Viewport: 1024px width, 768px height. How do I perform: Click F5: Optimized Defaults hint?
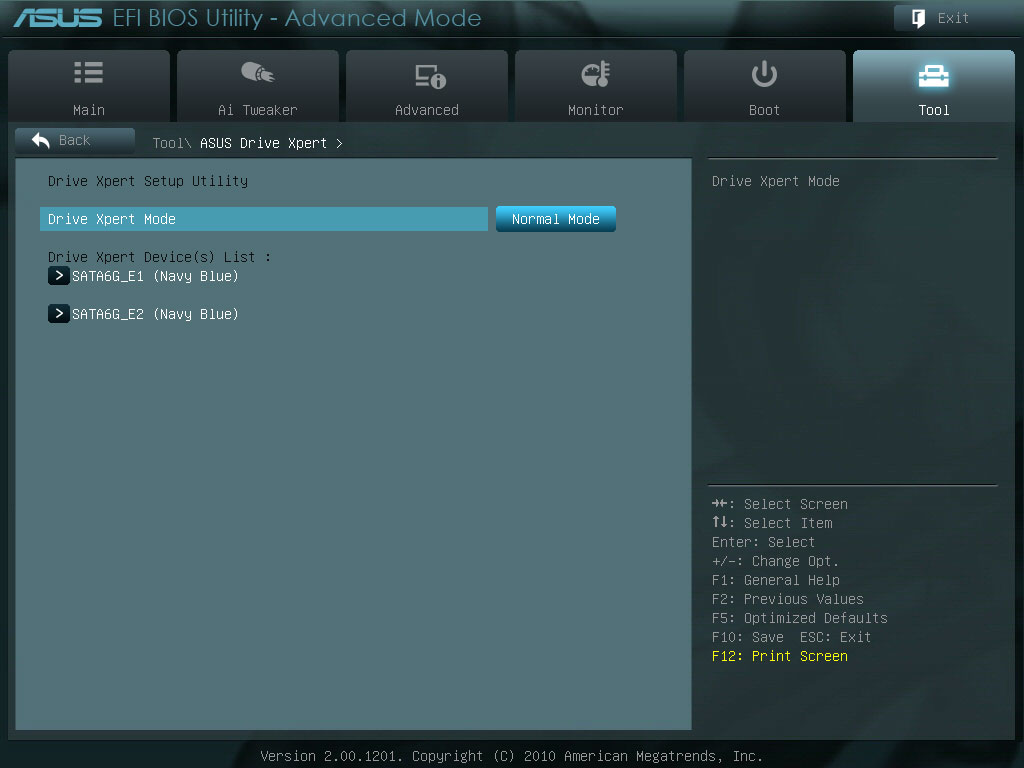tap(799, 618)
